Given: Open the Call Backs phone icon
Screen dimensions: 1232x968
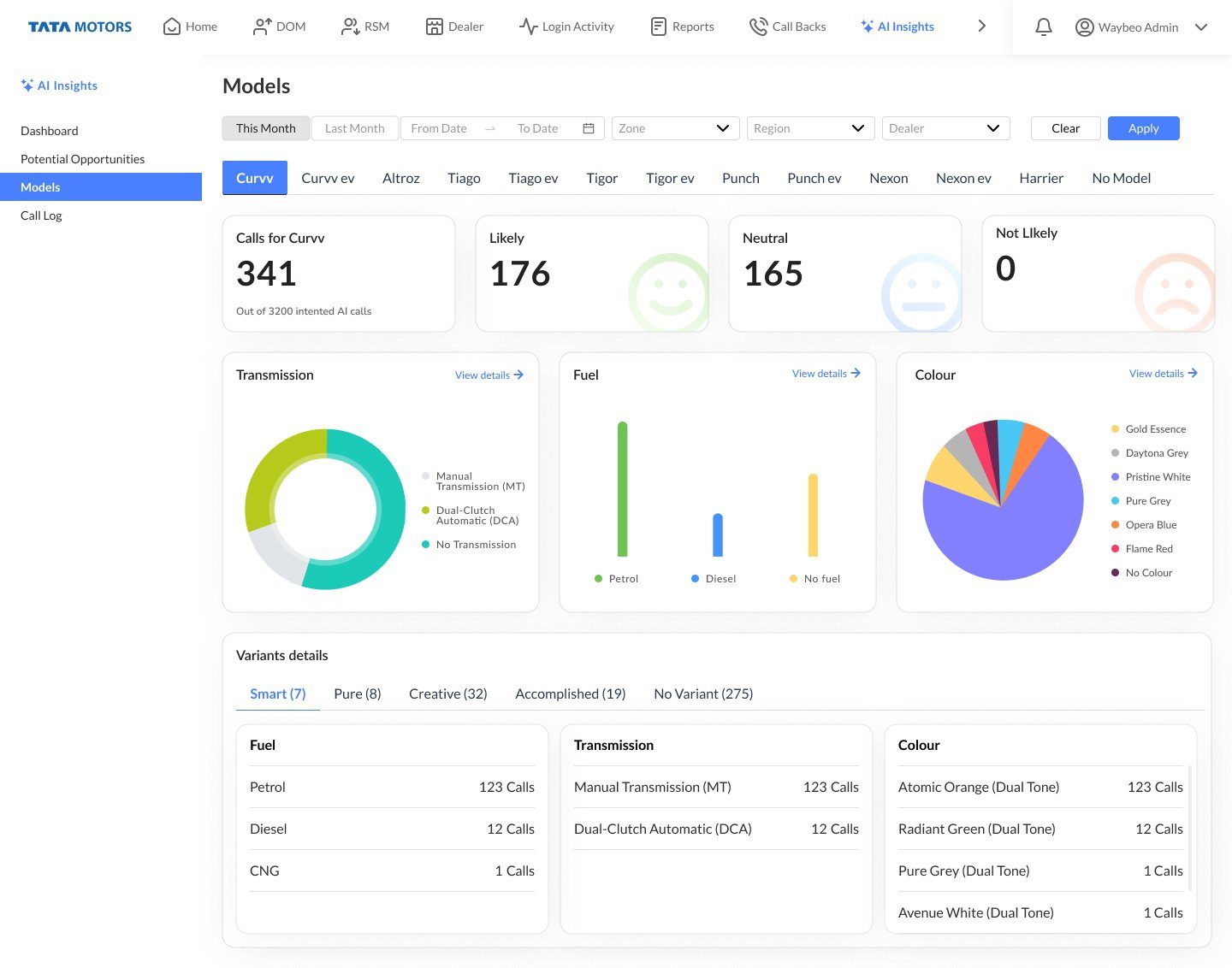Looking at the screenshot, I should click(757, 27).
